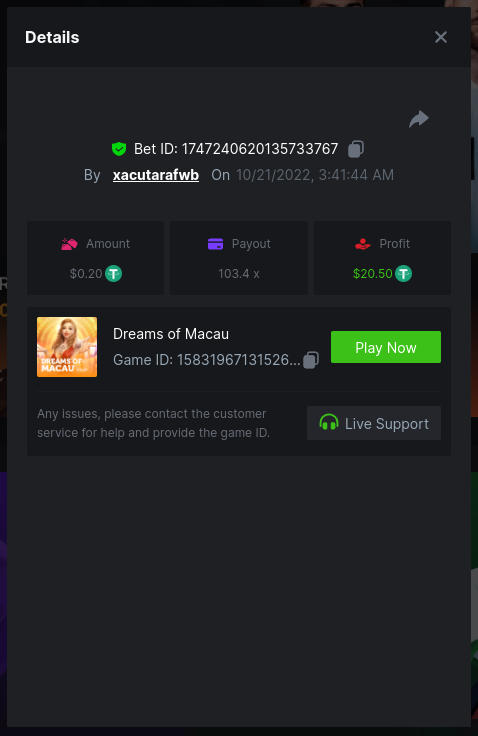Click the 103.4 x payout value
478x736 pixels.
click(239, 274)
